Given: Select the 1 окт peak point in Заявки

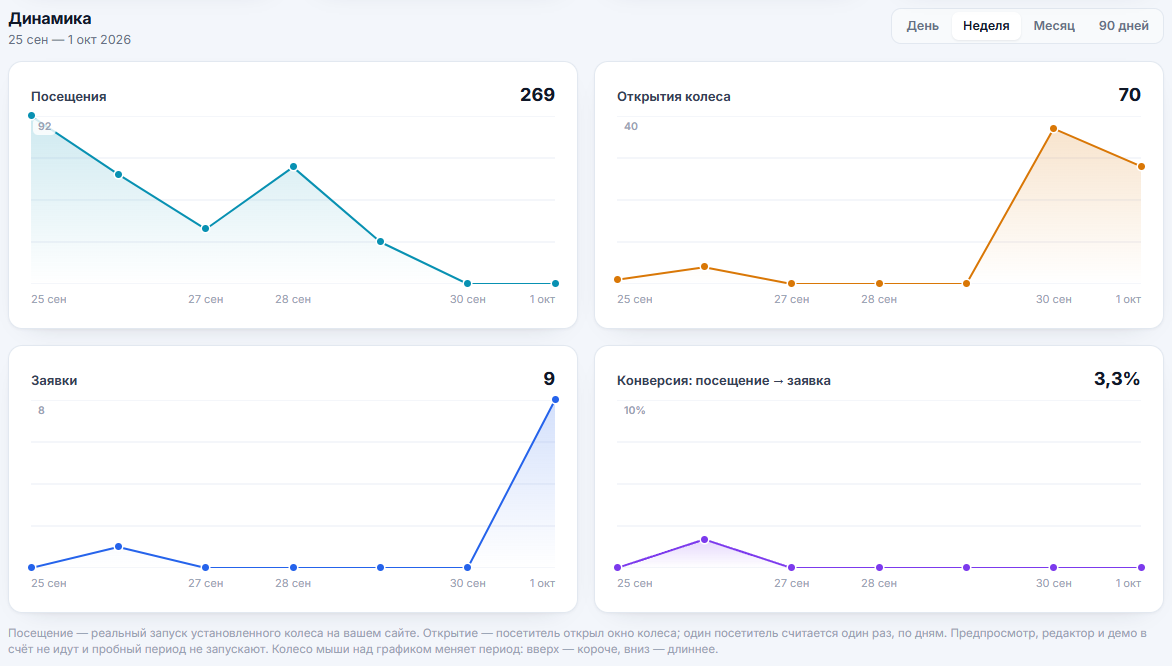Looking at the screenshot, I should (x=555, y=400).
